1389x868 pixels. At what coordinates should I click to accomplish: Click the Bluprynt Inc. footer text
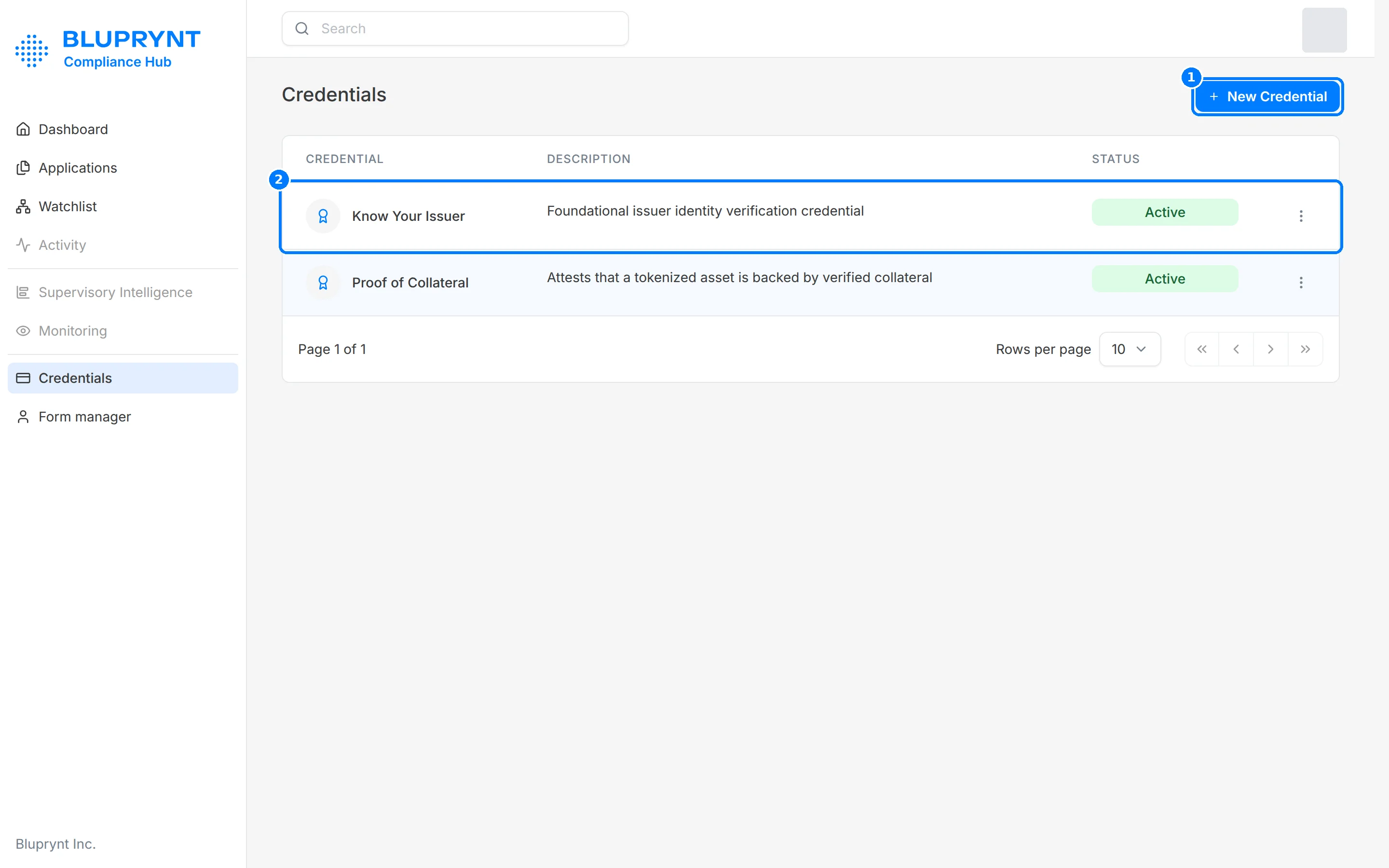pos(55,843)
